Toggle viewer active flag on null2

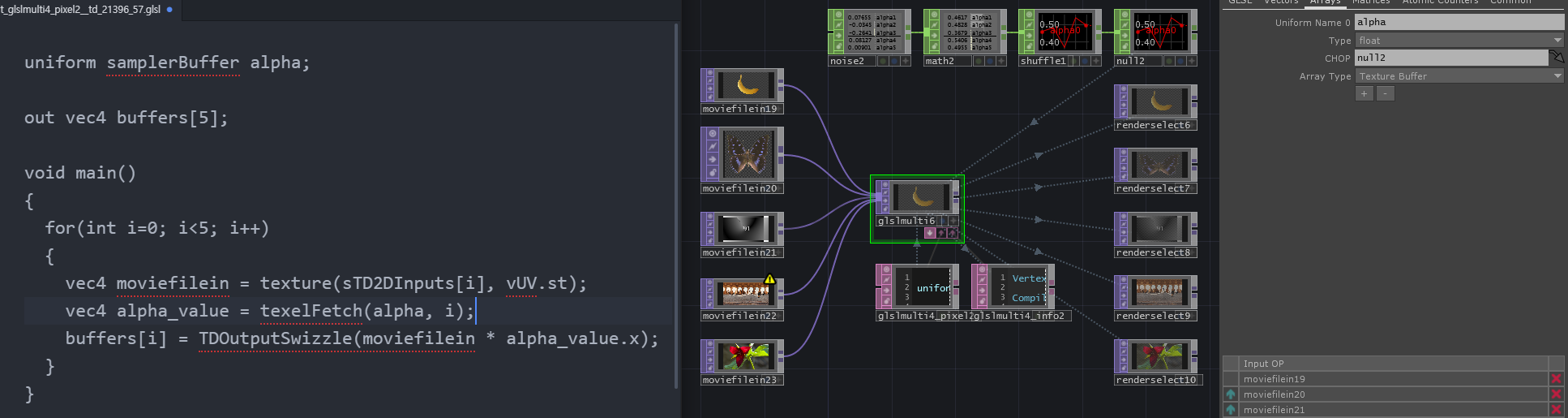click(x=1125, y=15)
